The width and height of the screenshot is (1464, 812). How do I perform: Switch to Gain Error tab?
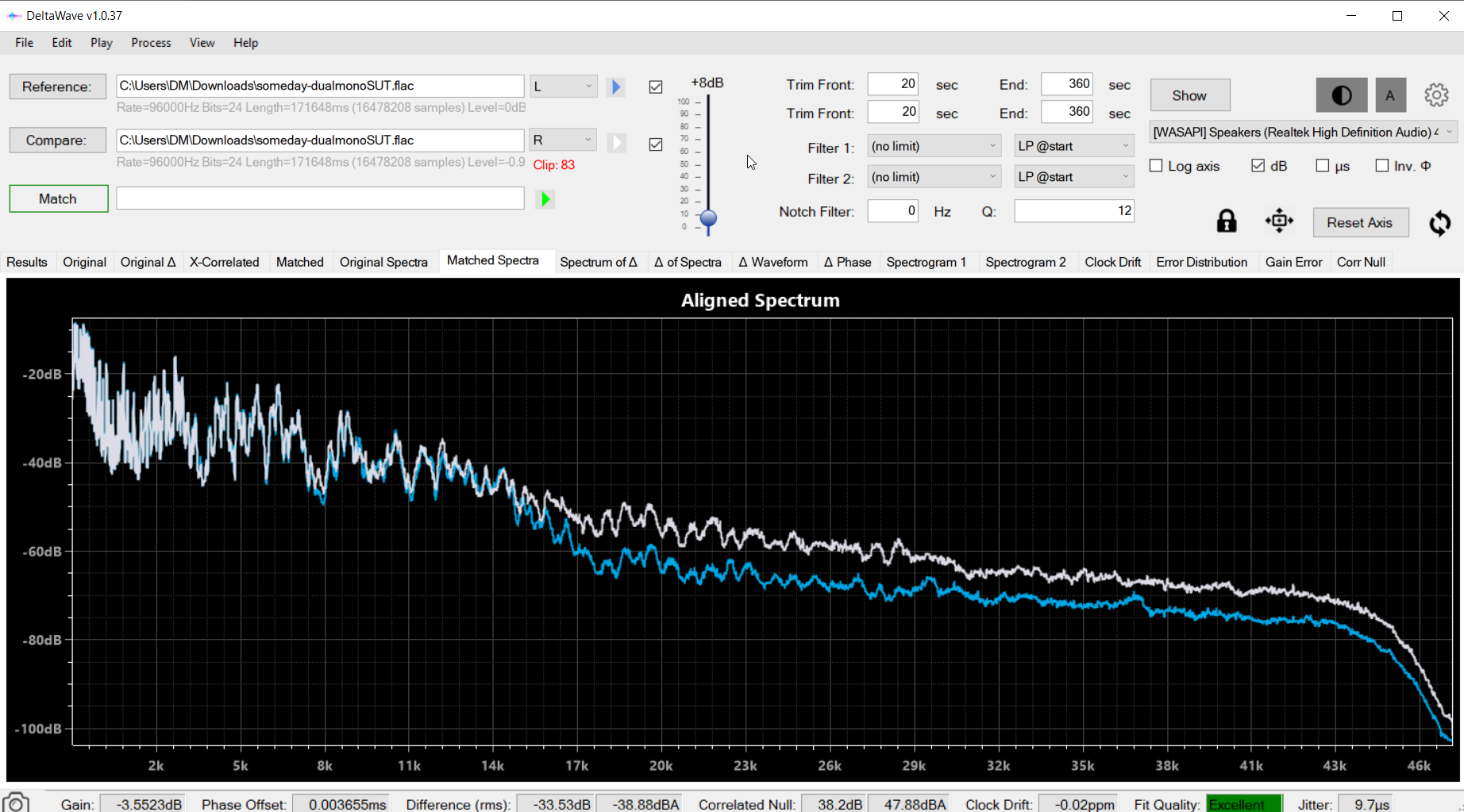pos(1294,262)
